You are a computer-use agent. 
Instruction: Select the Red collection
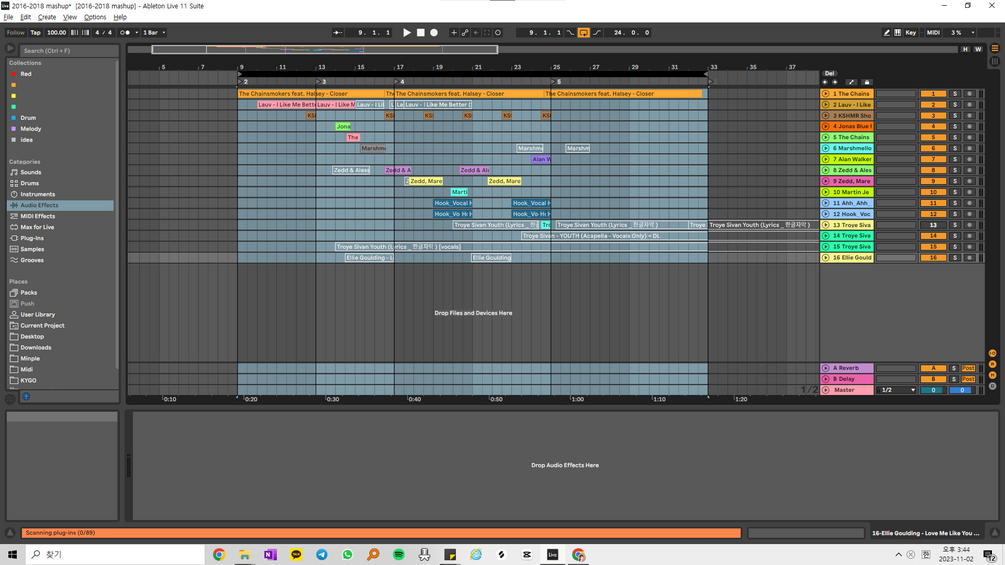point(26,74)
